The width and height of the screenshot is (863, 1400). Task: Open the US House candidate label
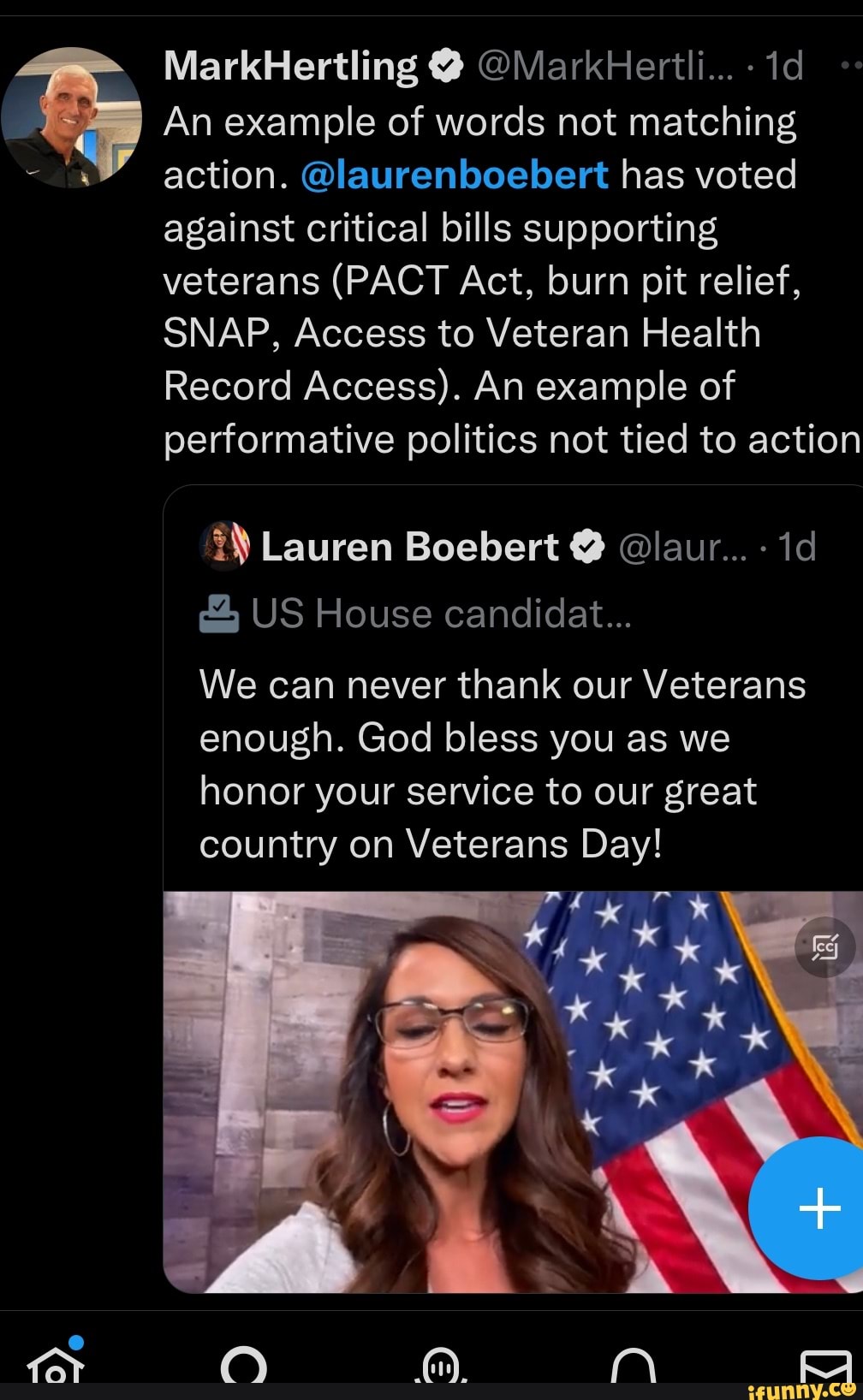pos(441,614)
